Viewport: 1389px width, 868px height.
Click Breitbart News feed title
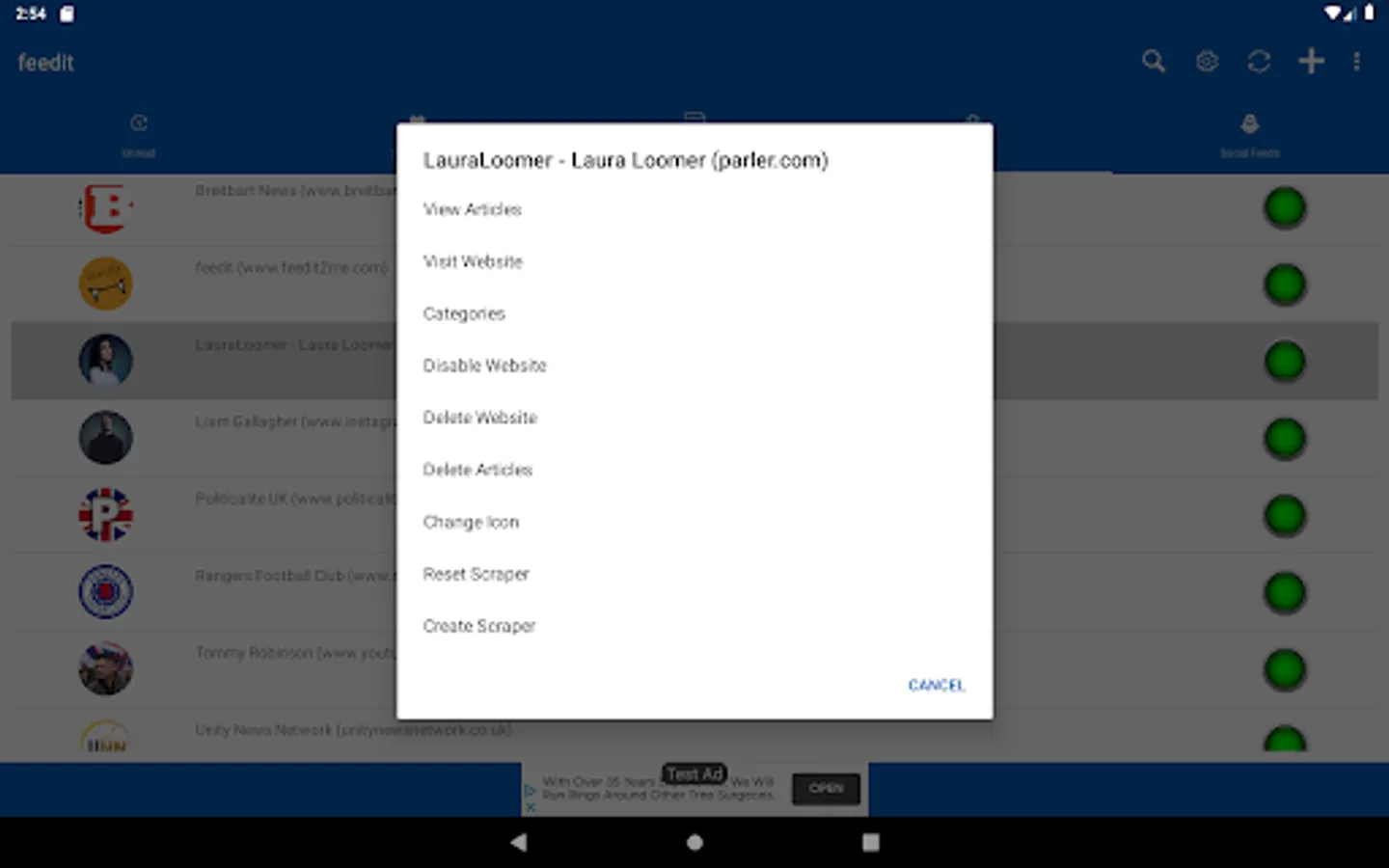[x=295, y=191]
